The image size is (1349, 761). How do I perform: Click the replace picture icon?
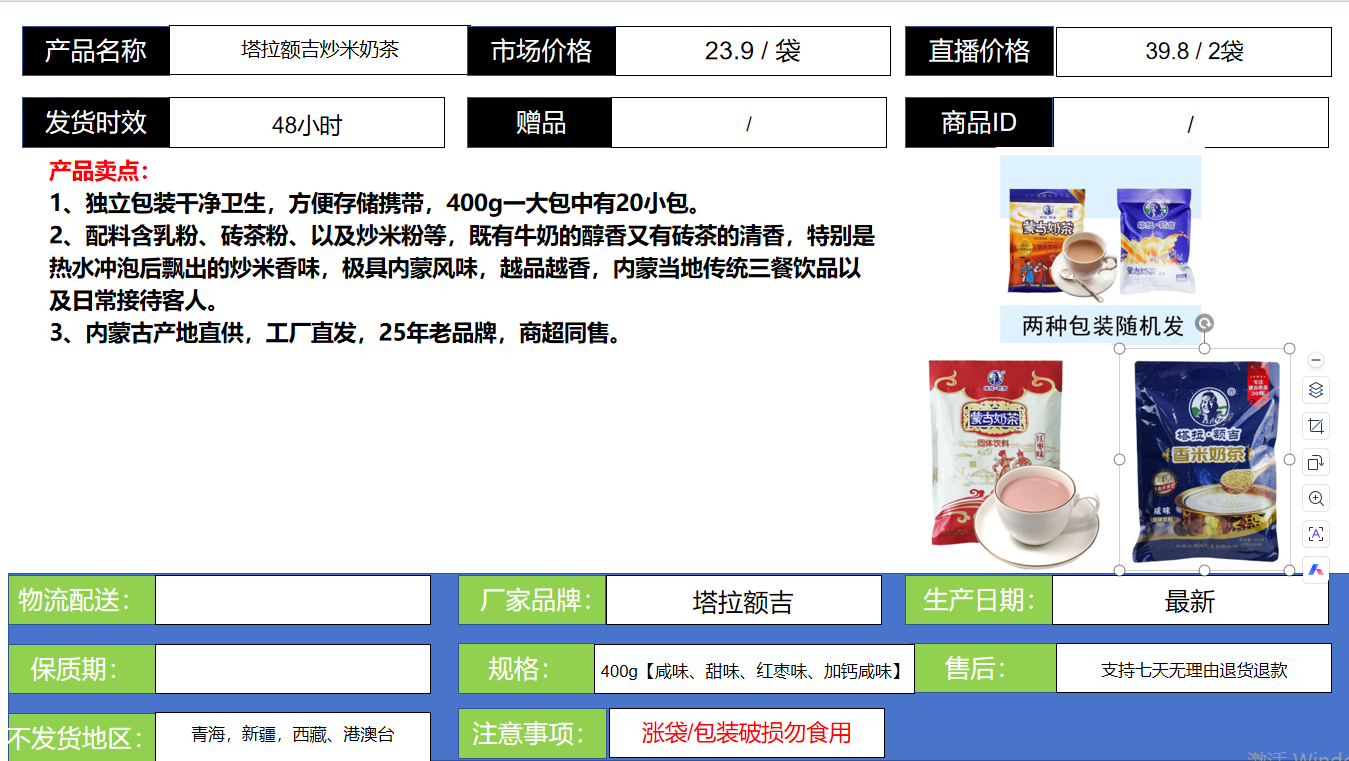coord(1316,462)
